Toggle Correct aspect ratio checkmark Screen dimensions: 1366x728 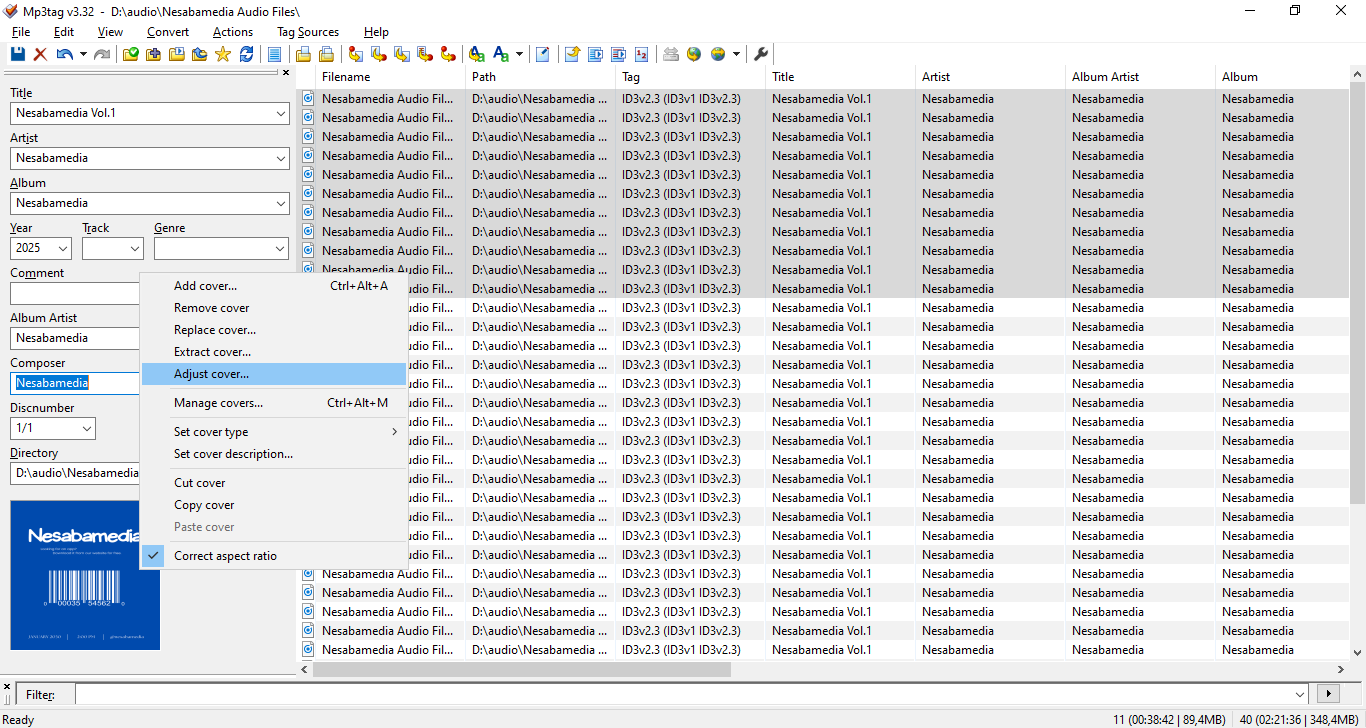click(154, 556)
